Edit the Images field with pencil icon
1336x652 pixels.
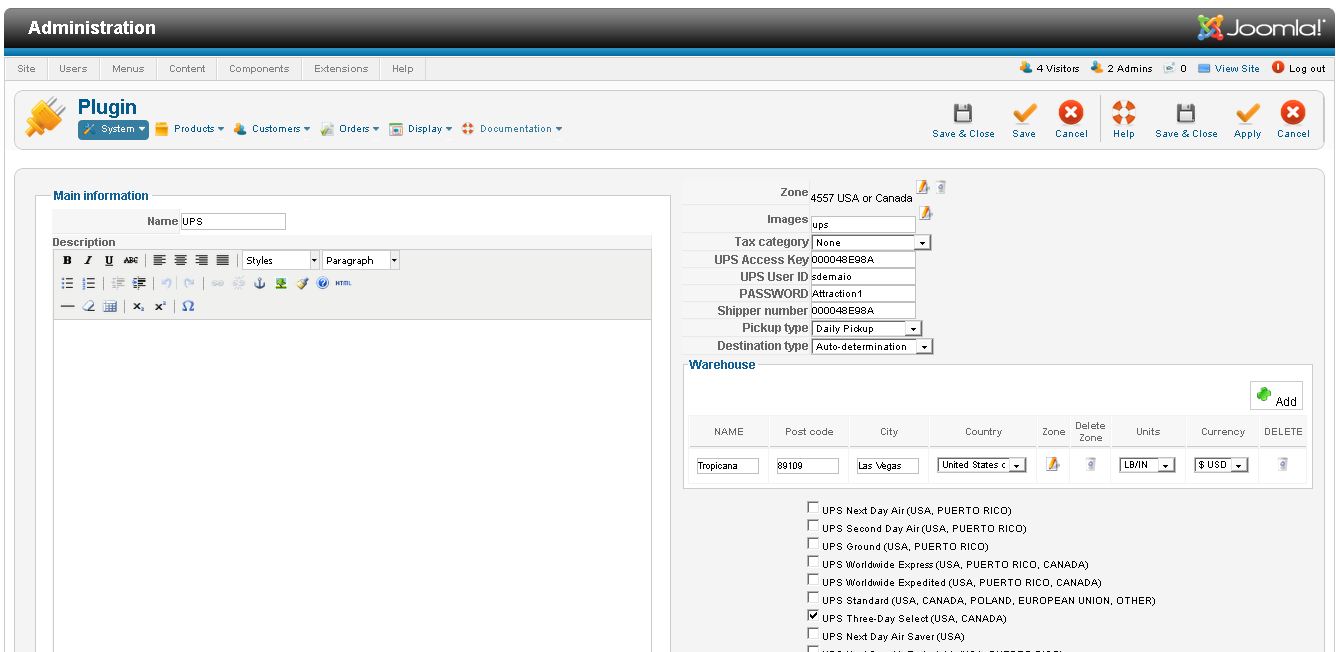(x=926, y=212)
